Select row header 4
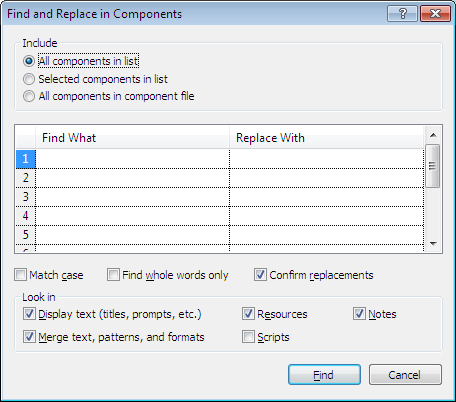Screen dimensions: 456x402 [x=26, y=216]
